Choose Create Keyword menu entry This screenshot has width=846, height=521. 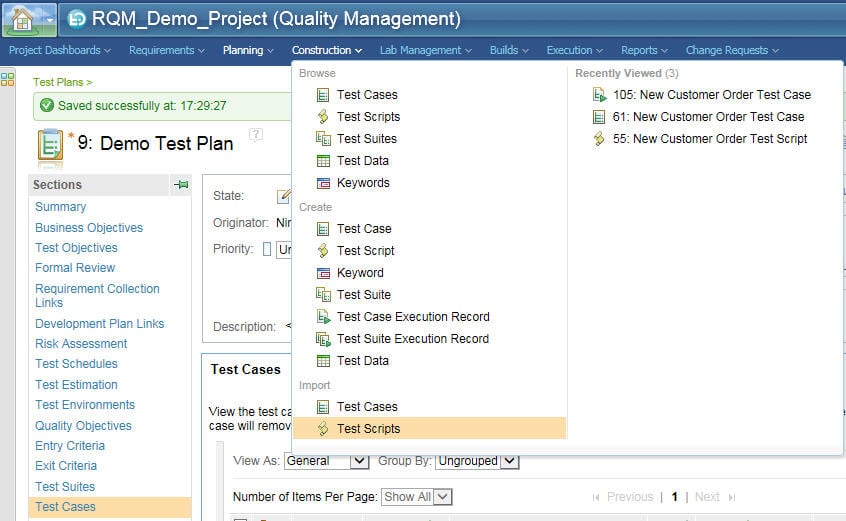click(360, 273)
